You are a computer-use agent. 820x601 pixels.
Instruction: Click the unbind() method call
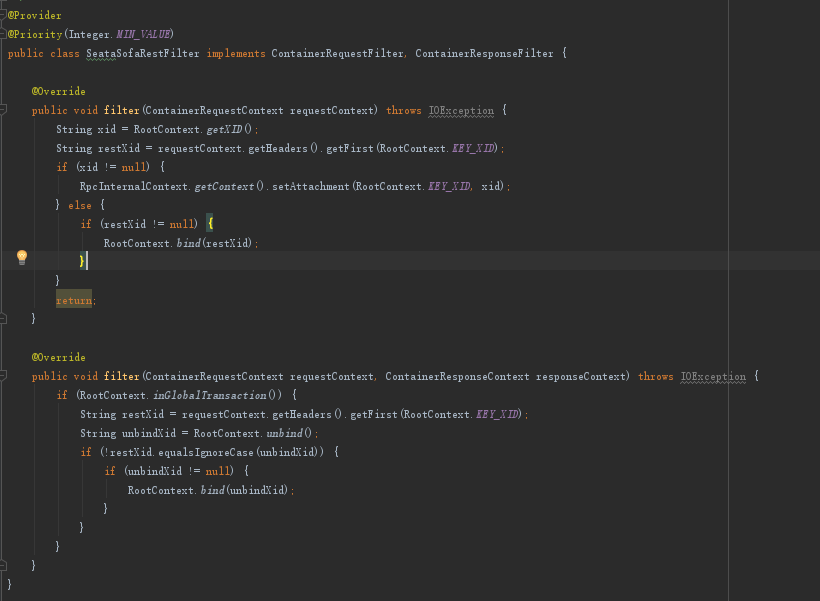(289, 433)
